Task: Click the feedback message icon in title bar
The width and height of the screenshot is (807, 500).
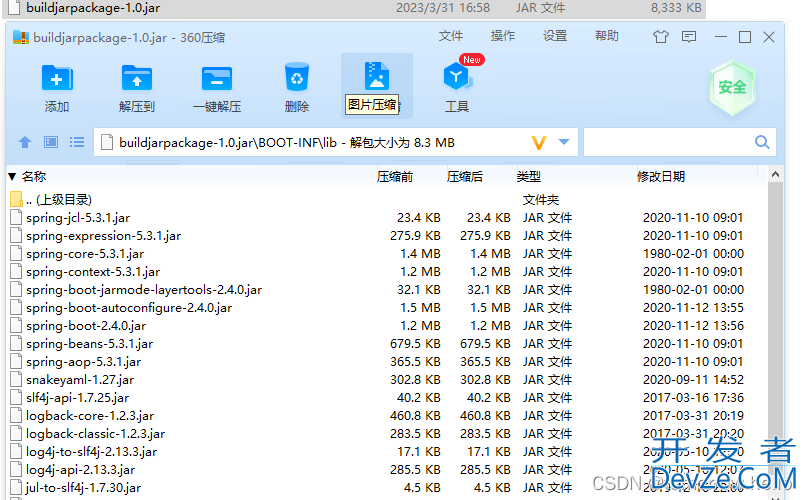Action: [689, 37]
